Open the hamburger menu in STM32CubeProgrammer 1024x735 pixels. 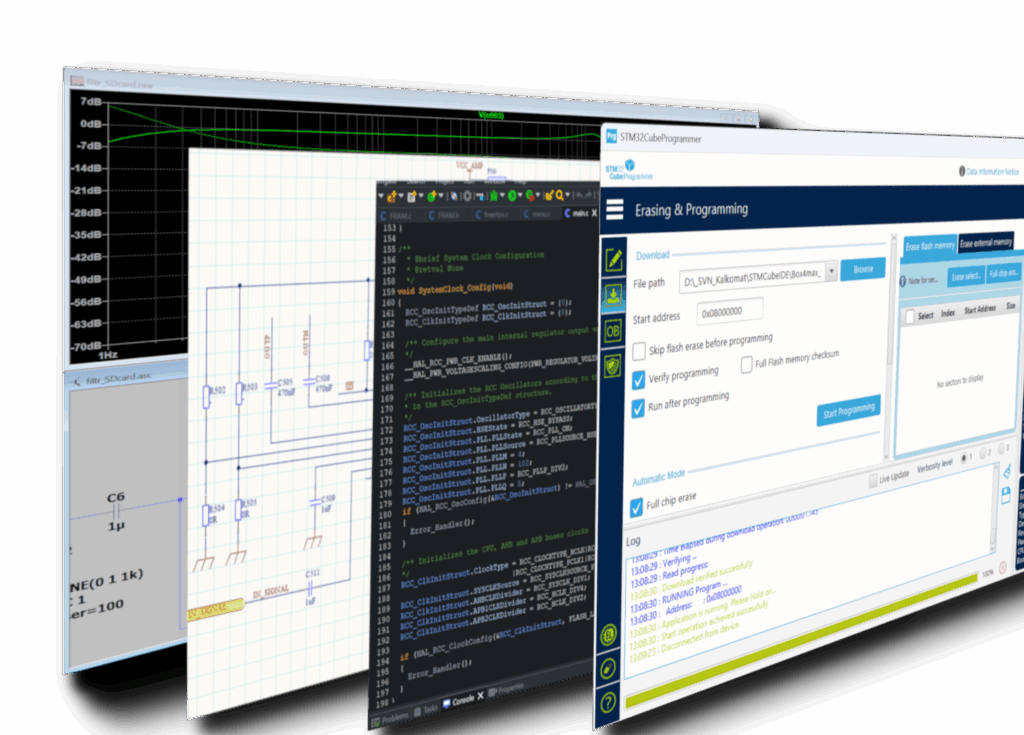tap(615, 212)
